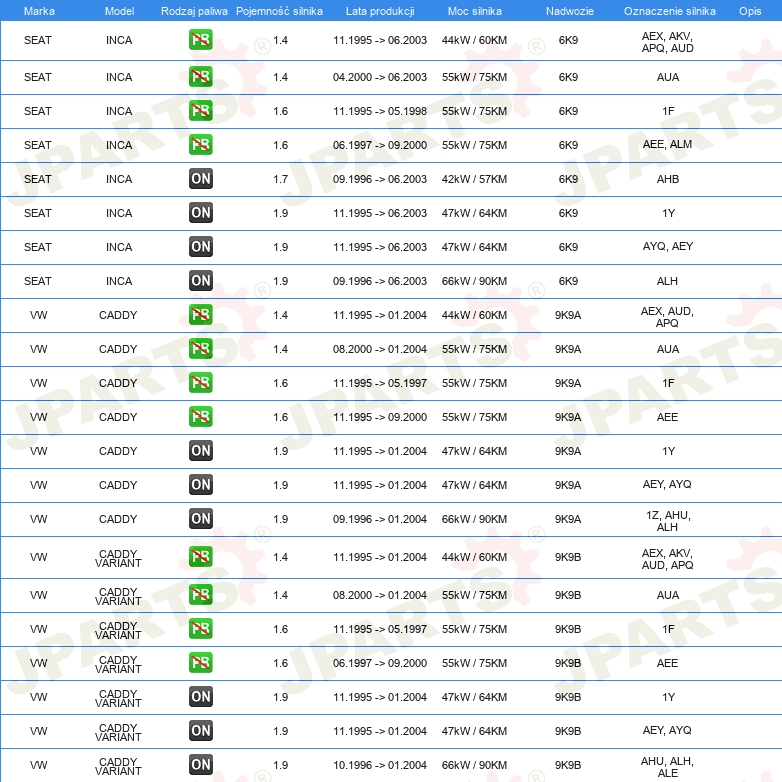Screen dimensions: 782x782
Task: Click diesel ON icon in SEAT INCA AHB row
Action: coord(200,179)
